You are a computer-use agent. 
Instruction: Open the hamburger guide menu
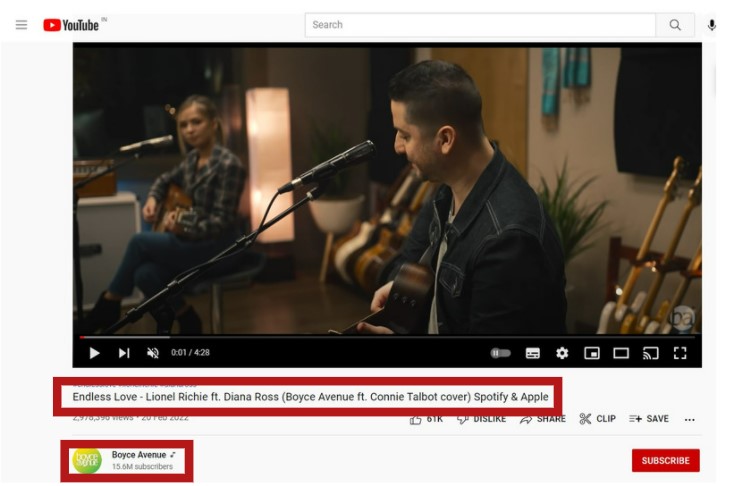pyautogui.click(x=21, y=25)
